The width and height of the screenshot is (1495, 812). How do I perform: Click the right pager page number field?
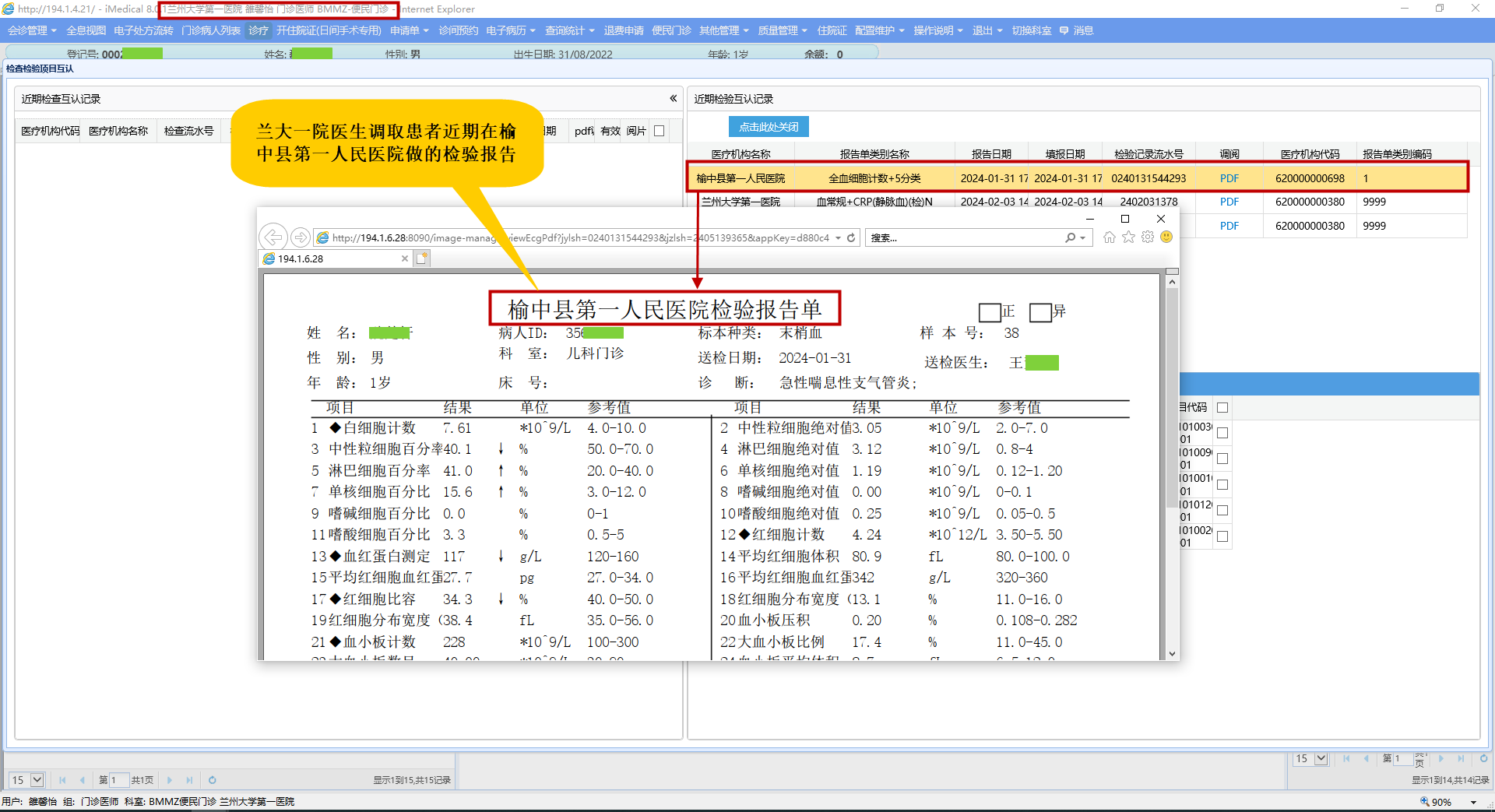(x=1403, y=758)
